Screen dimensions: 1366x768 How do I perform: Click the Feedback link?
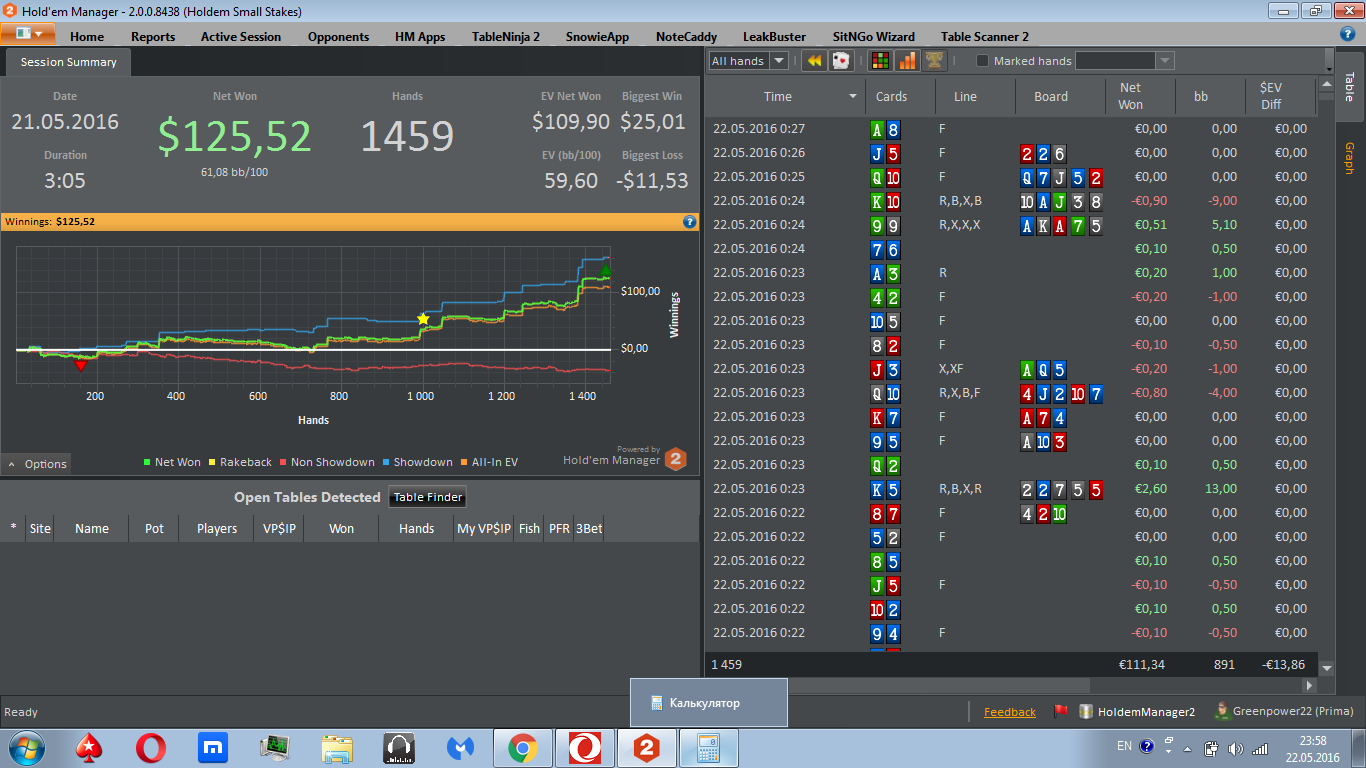tap(1010, 712)
